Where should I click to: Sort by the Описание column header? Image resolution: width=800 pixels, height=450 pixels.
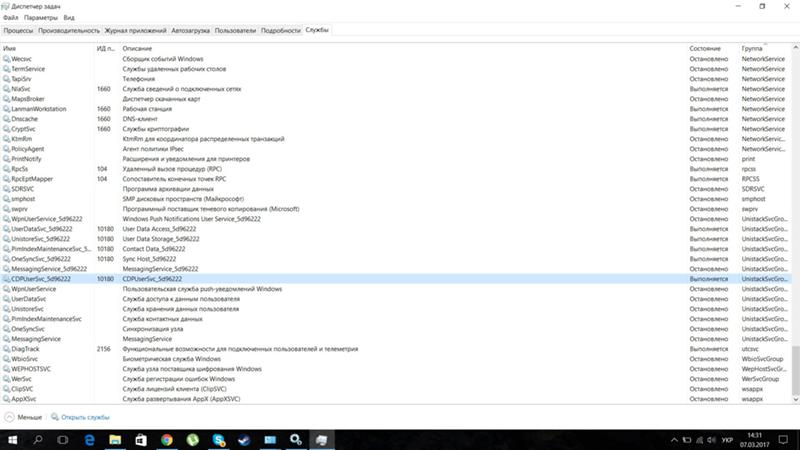(x=403, y=48)
